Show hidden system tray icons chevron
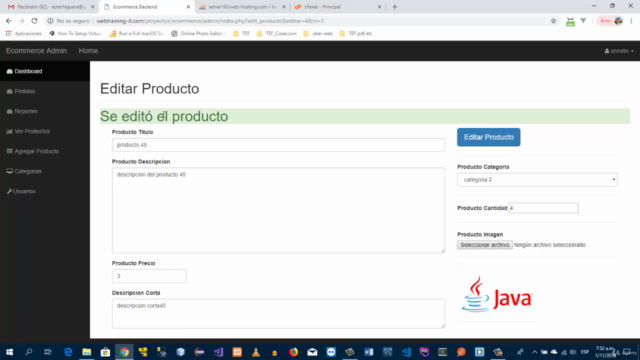This screenshot has height=360, width=640. (534, 352)
